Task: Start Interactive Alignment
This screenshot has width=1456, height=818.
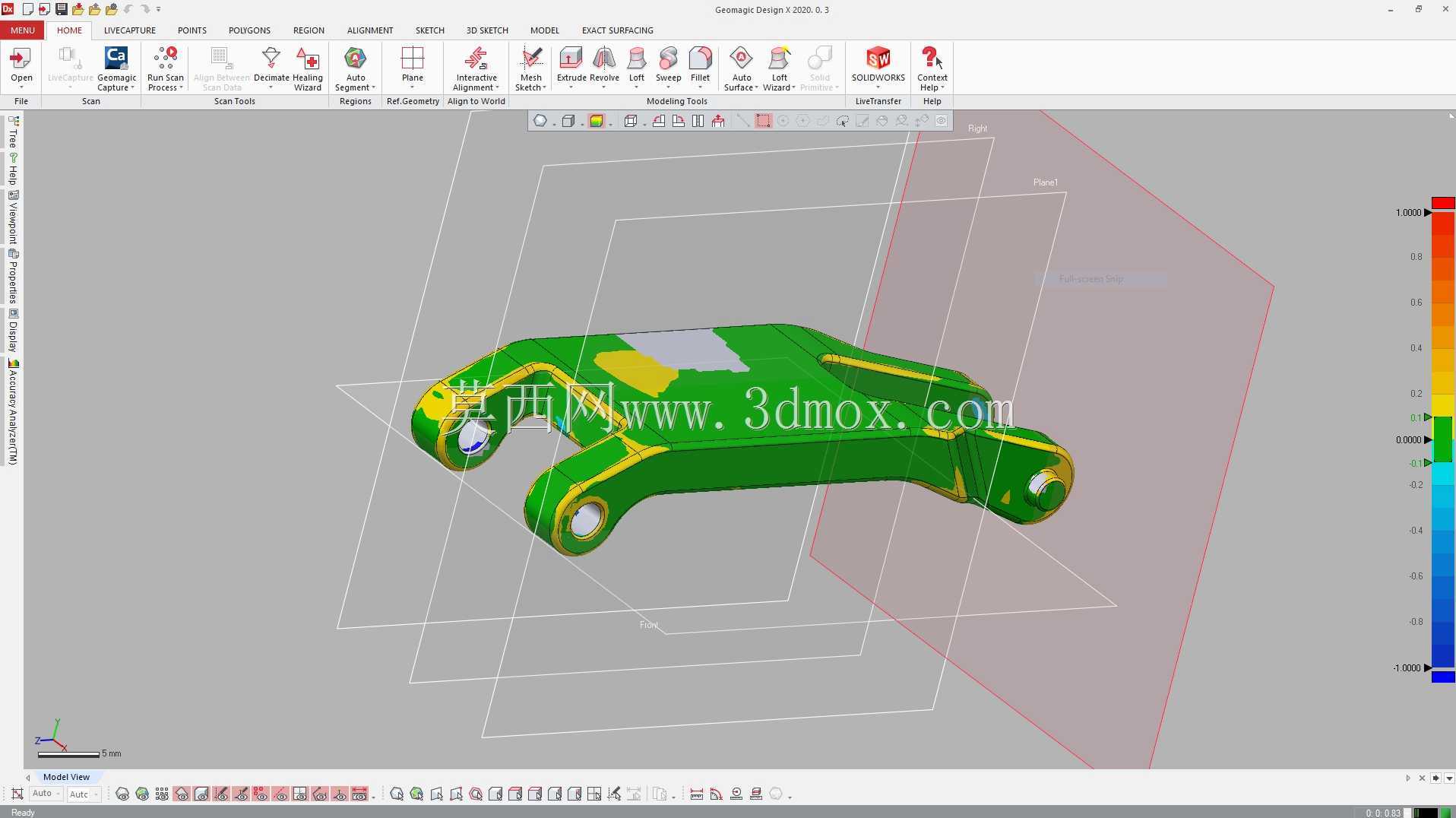Action: coord(476,68)
